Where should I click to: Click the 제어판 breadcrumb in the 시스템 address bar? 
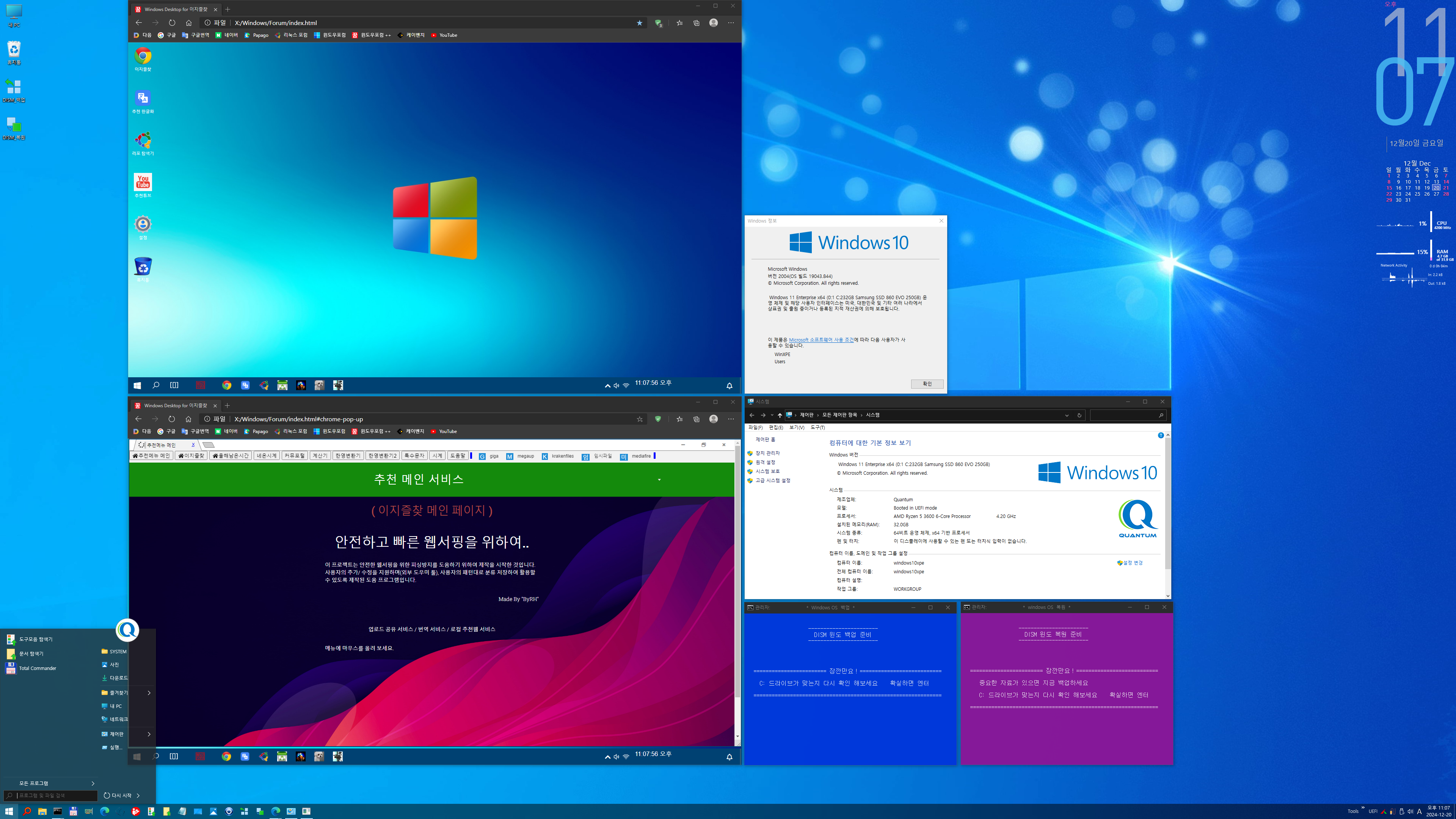806,415
